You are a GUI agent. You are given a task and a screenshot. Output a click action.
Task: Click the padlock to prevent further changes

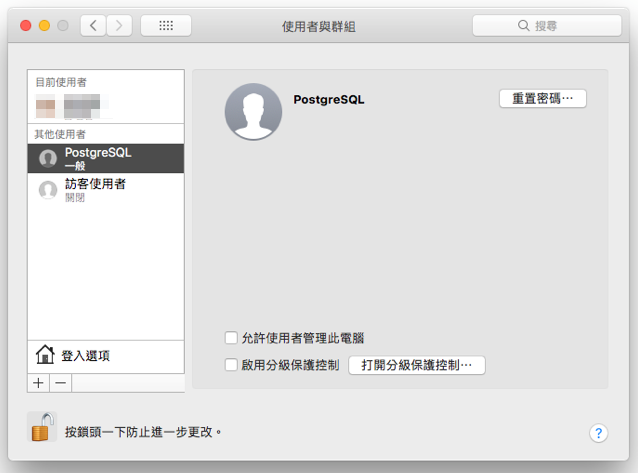coord(42,427)
